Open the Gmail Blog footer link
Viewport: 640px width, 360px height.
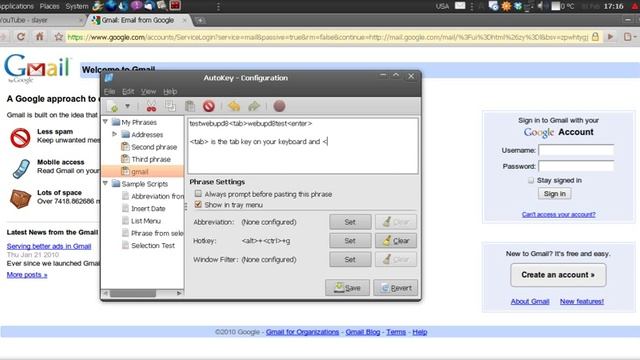coord(363,332)
